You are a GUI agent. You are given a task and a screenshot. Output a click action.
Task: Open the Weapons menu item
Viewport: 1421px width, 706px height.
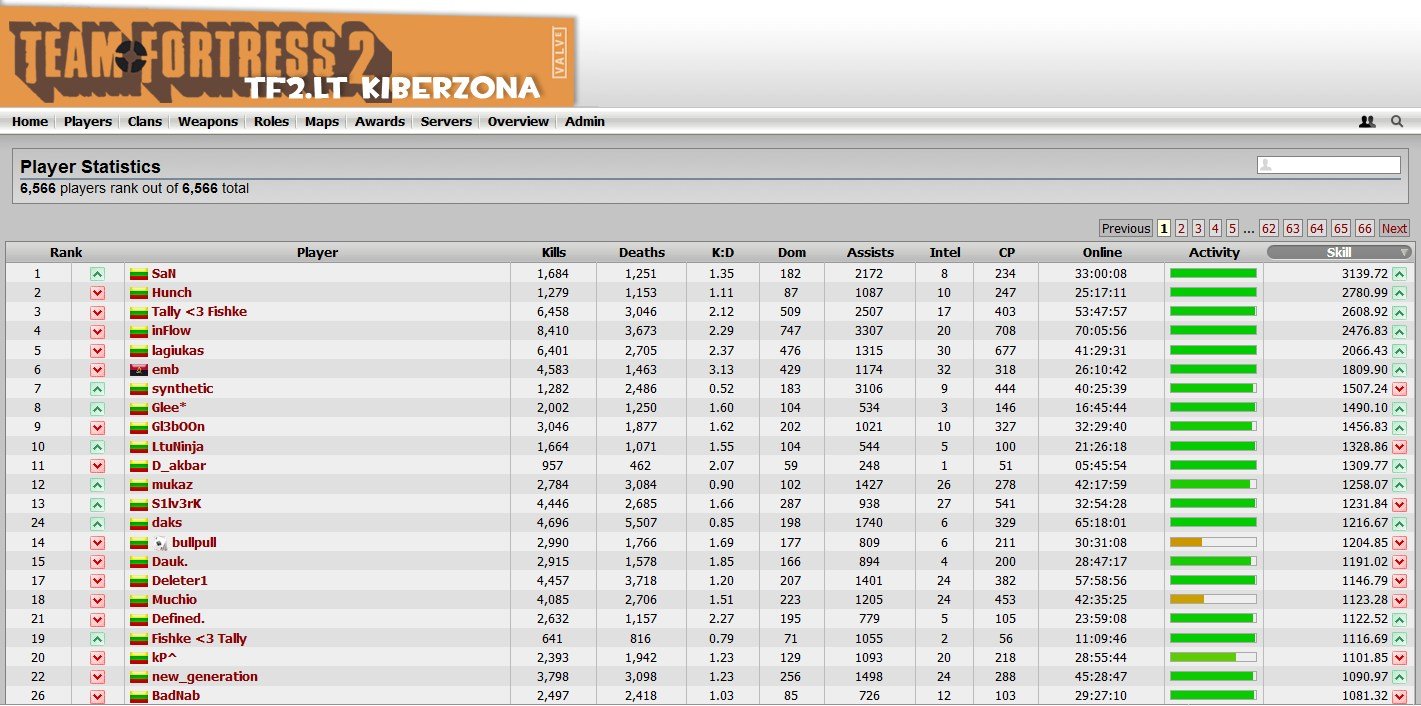(x=208, y=122)
